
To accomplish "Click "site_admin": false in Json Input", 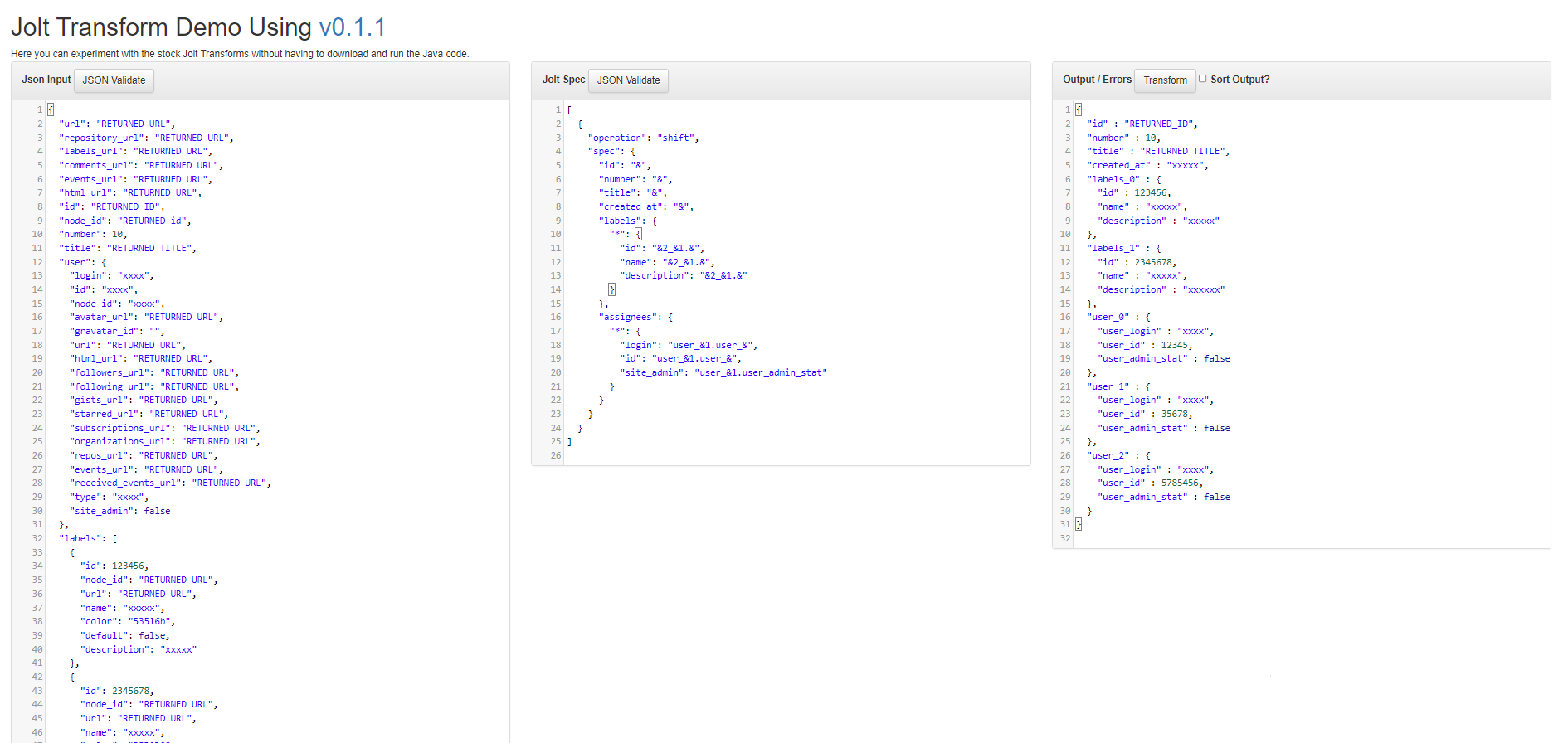I will point(119,511).
